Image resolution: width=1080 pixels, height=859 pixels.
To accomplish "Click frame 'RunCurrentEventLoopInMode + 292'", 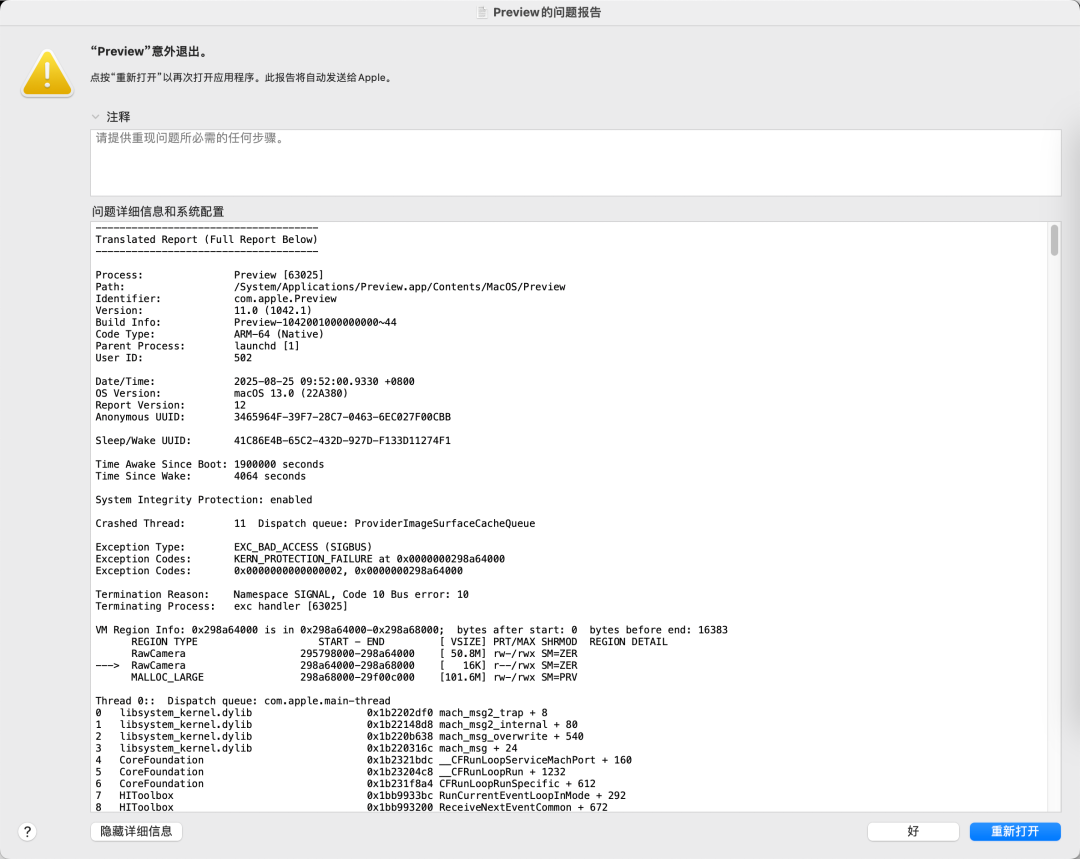I will 532,795.
